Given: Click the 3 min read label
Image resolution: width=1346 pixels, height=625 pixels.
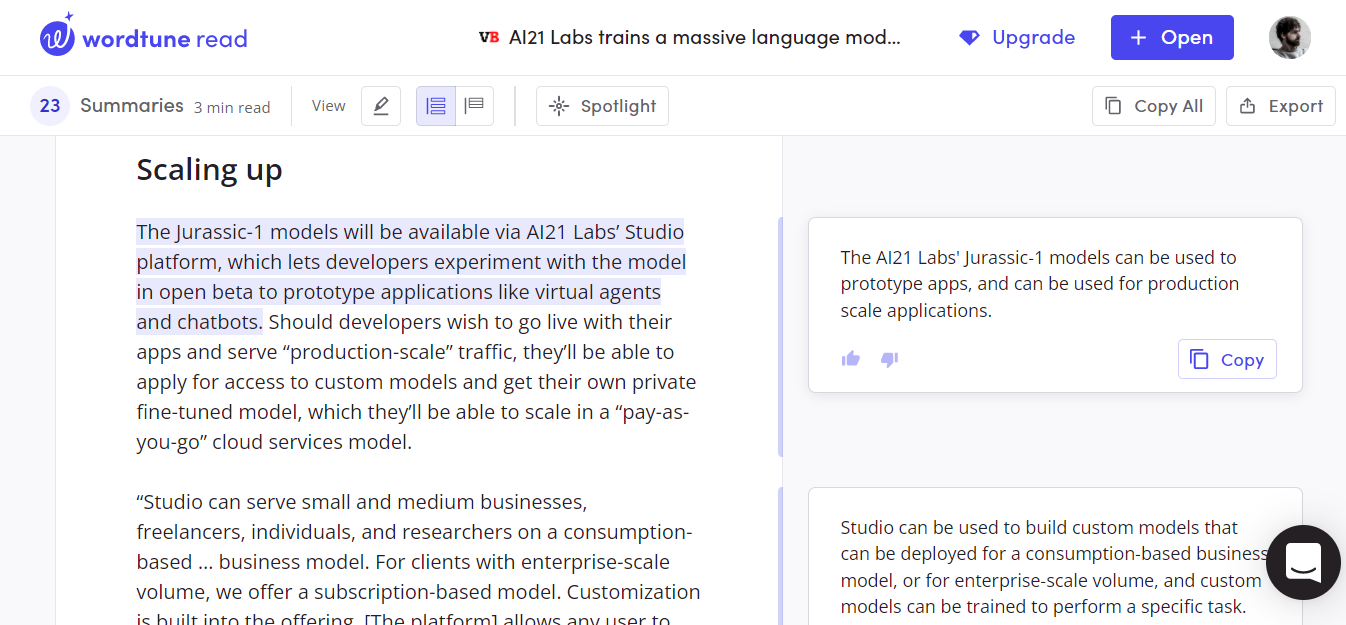Looking at the screenshot, I should point(232,108).
